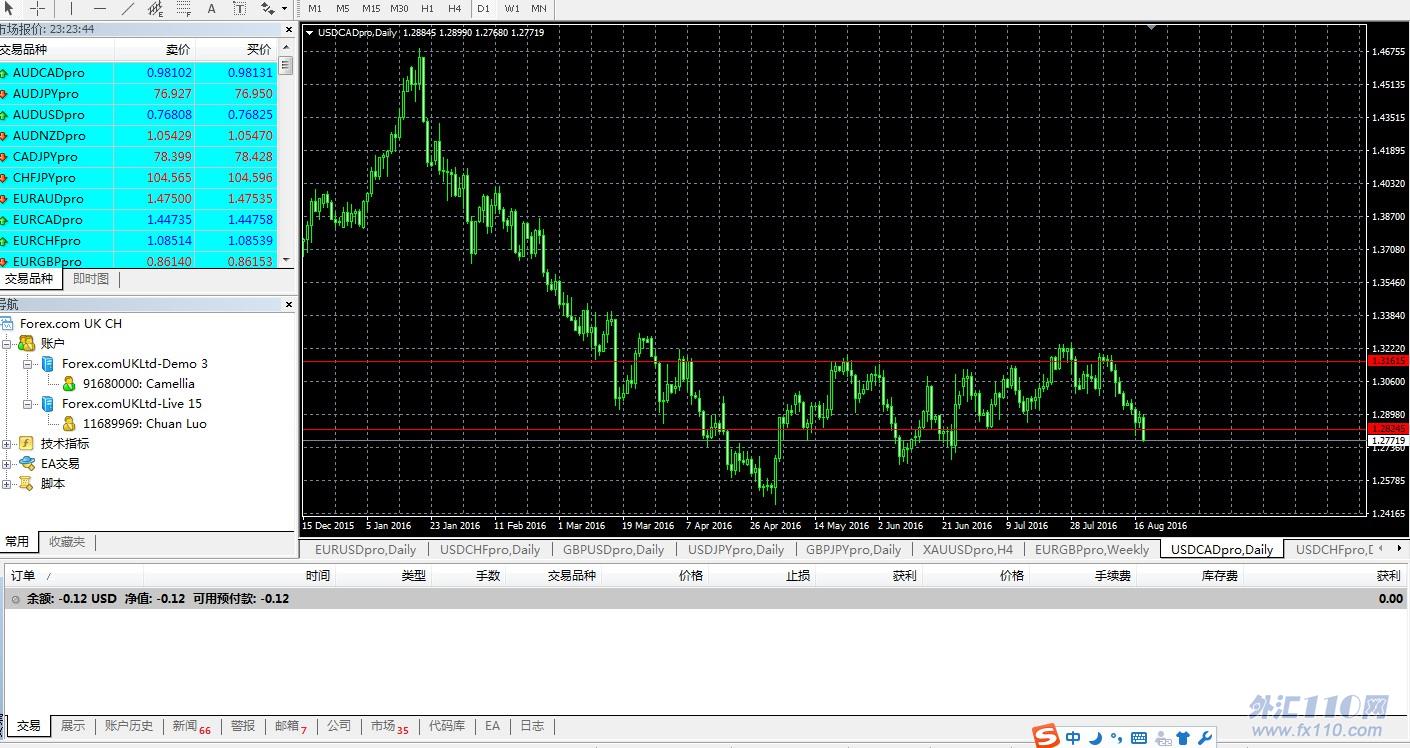This screenshot has height=748, width=1410.
Task: Open the 市场 terminal tab
Action: (389, 726)
